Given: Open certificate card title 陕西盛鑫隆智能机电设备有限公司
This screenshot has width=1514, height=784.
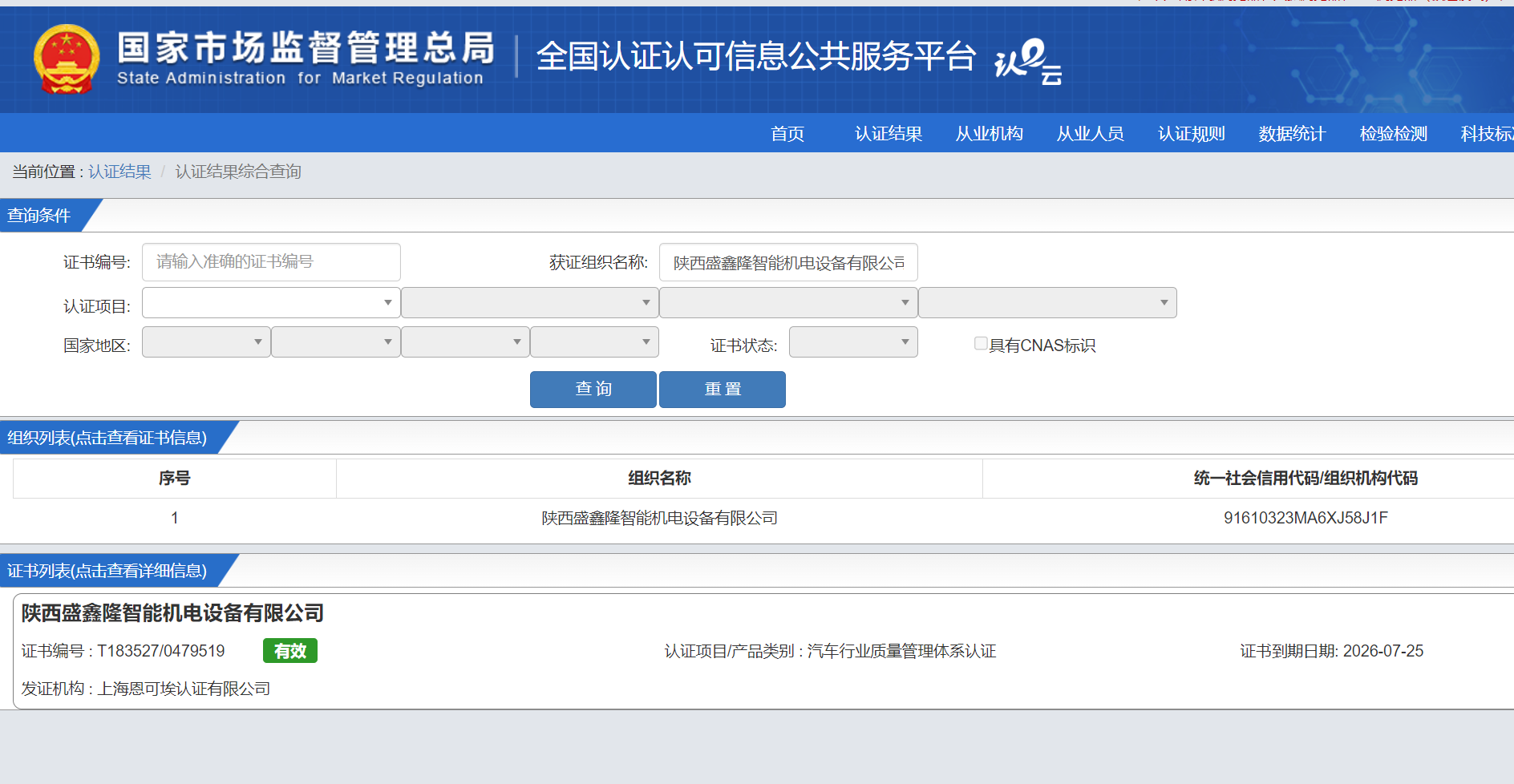Looking at the screenshot, I should pos(172,613).
